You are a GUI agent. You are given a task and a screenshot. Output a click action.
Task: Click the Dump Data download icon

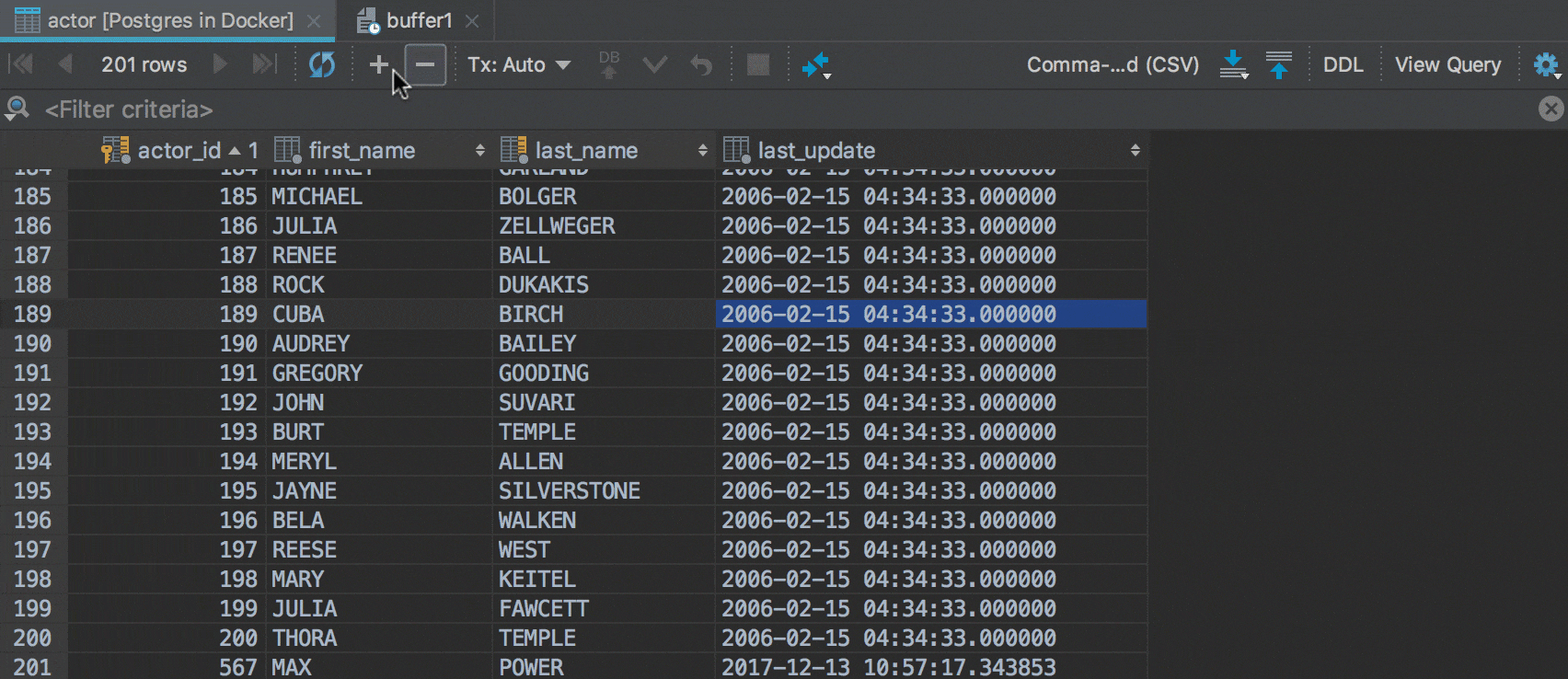coord(1233,64)
